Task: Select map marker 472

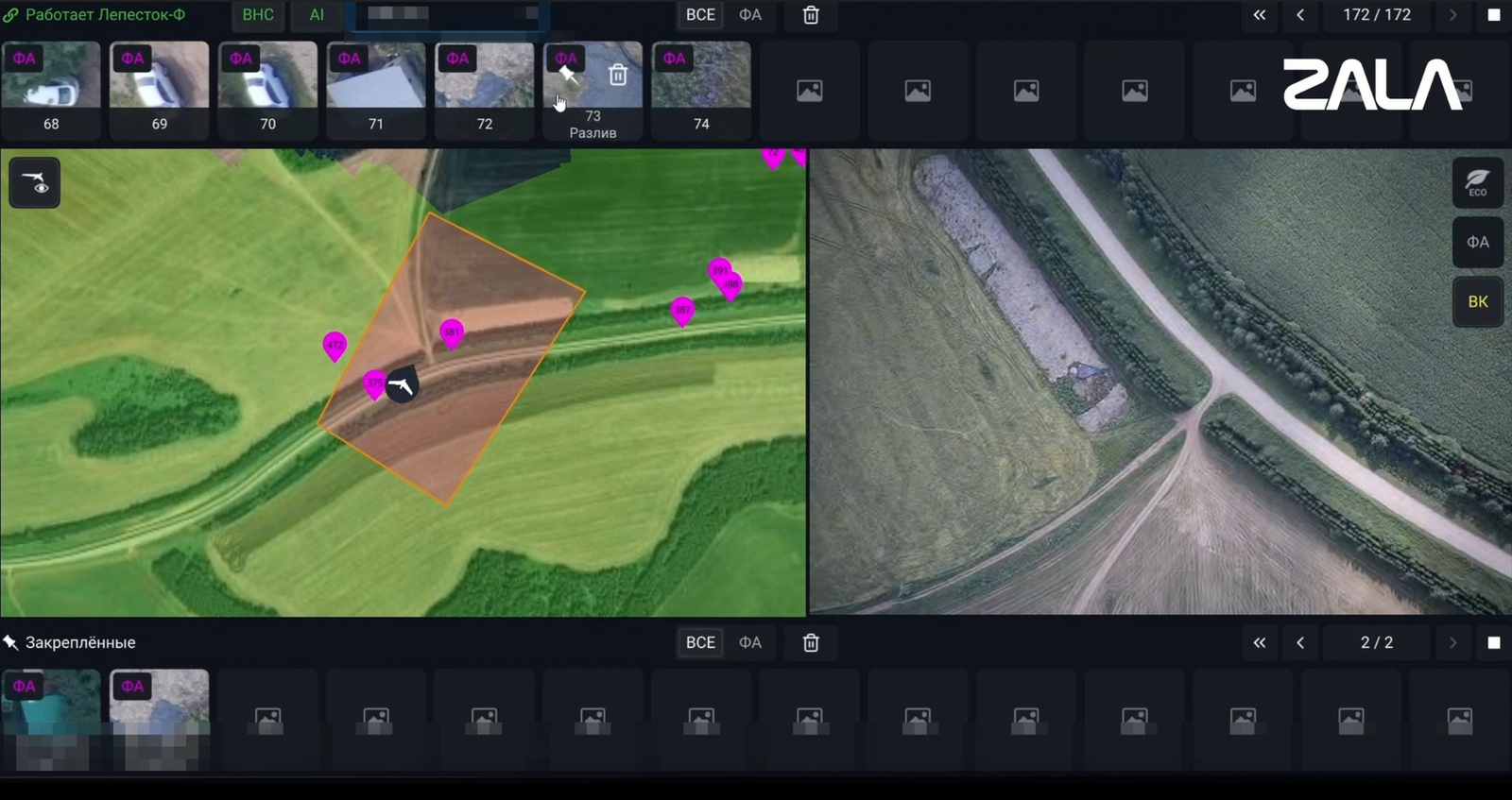Action: [x=335, y=346]
